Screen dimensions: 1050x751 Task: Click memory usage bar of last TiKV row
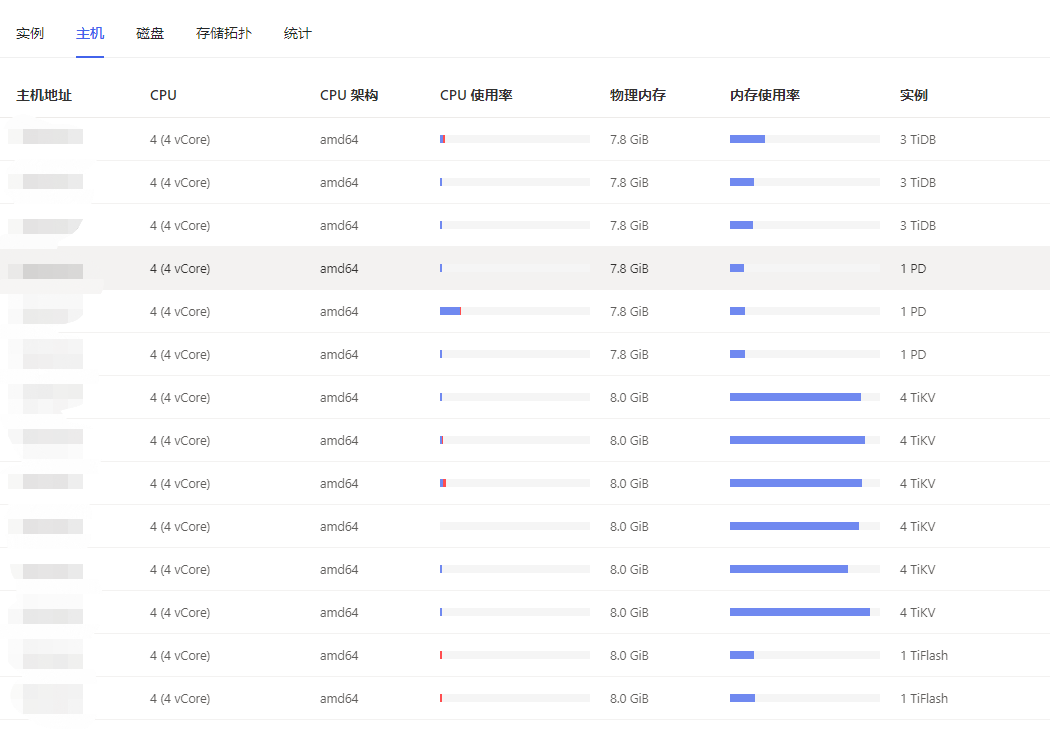click(x=800, y=613)
